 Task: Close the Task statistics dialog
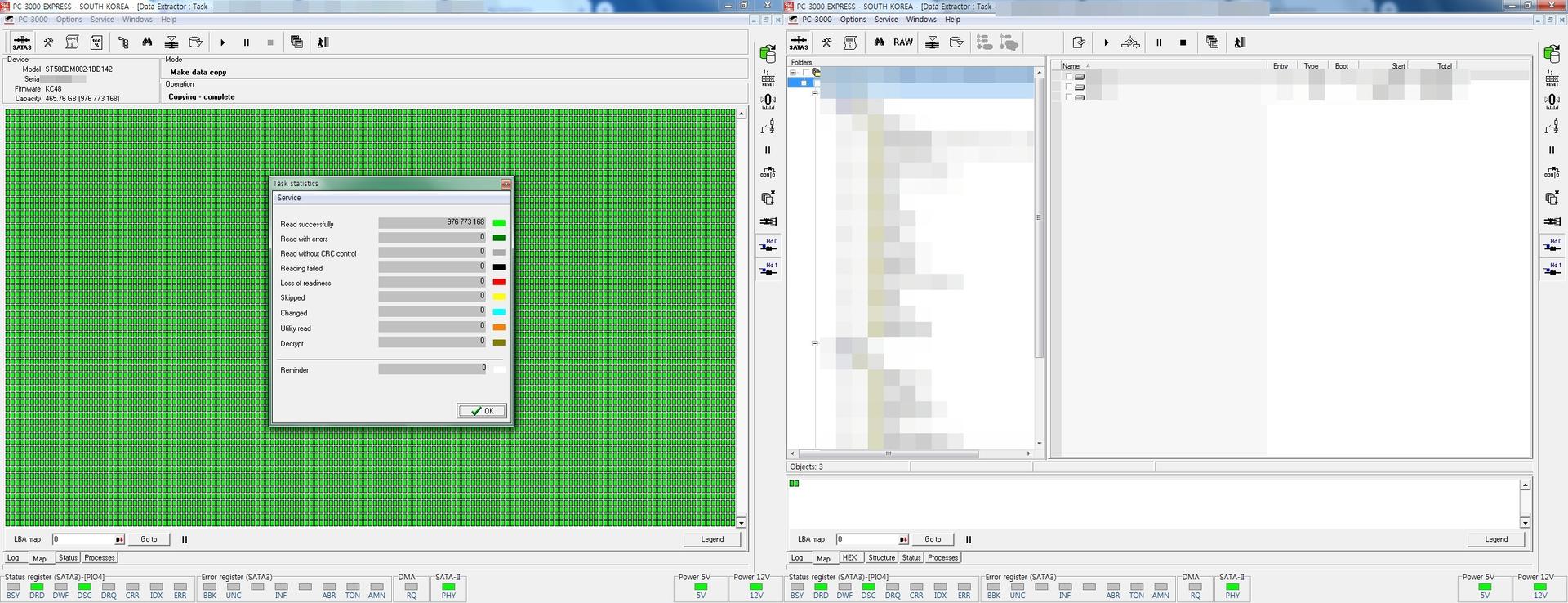[x=506, y=184]
